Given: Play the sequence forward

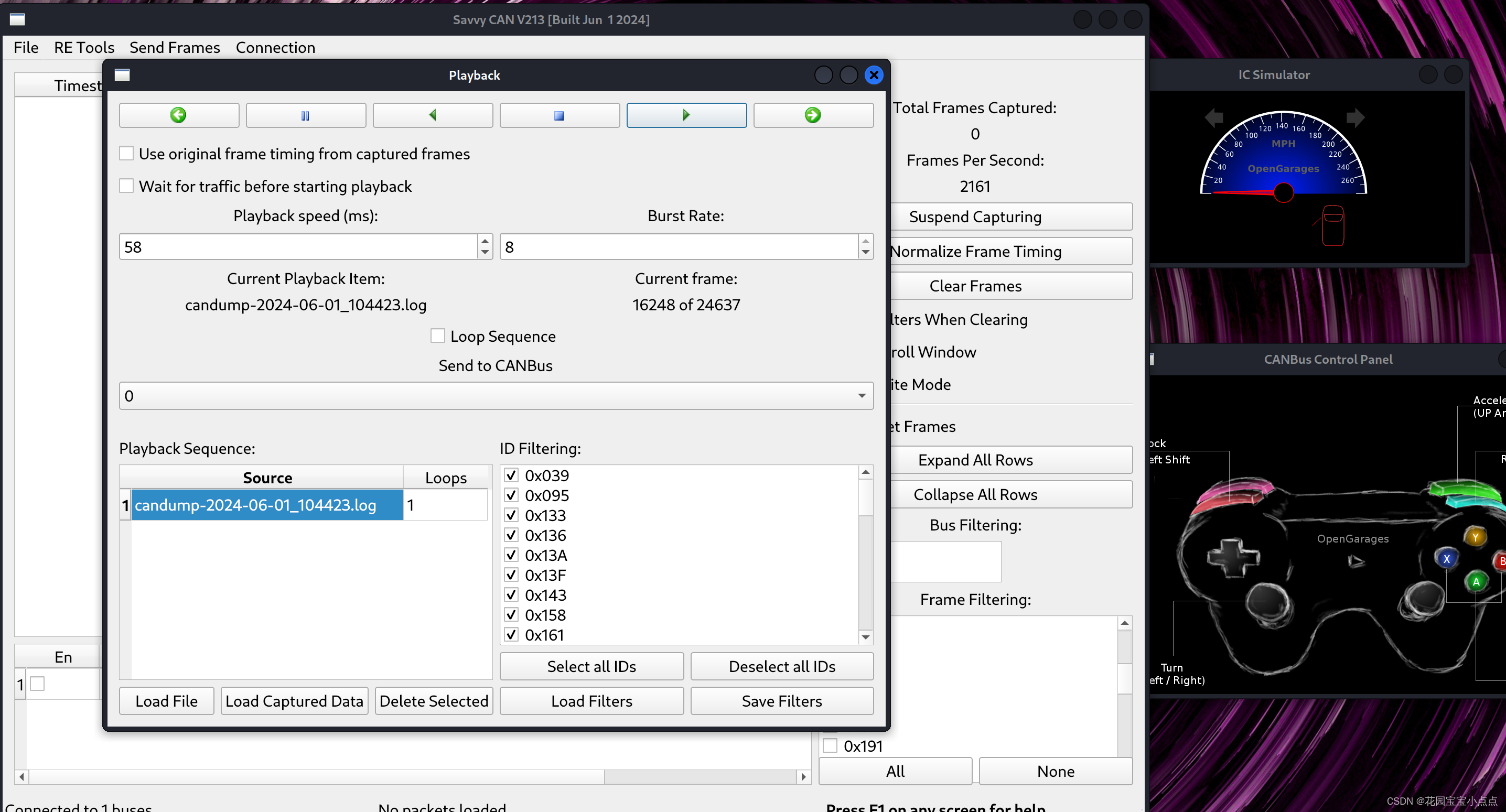Looking at the screenshot, I should [x=686, y=115].
